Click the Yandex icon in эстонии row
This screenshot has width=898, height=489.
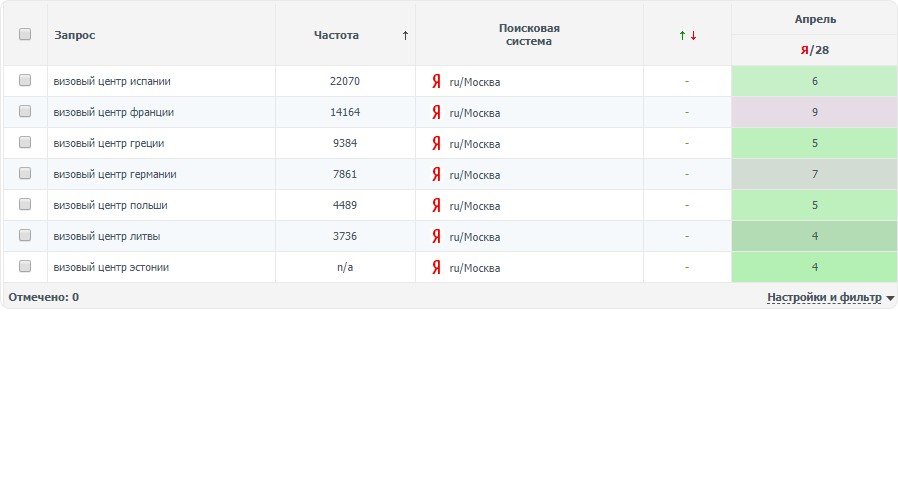pos(436,267)
